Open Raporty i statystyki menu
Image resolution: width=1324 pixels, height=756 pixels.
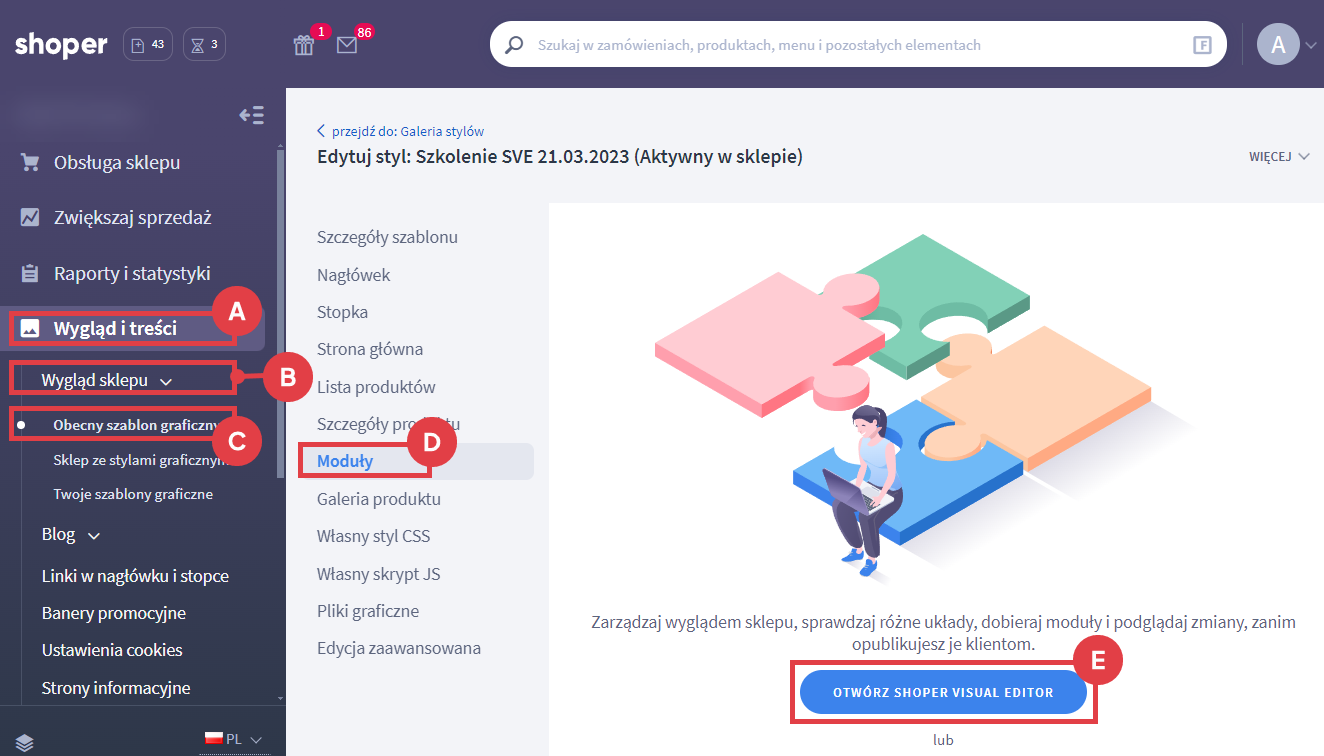pyautogui.click(x=132, y=273)
